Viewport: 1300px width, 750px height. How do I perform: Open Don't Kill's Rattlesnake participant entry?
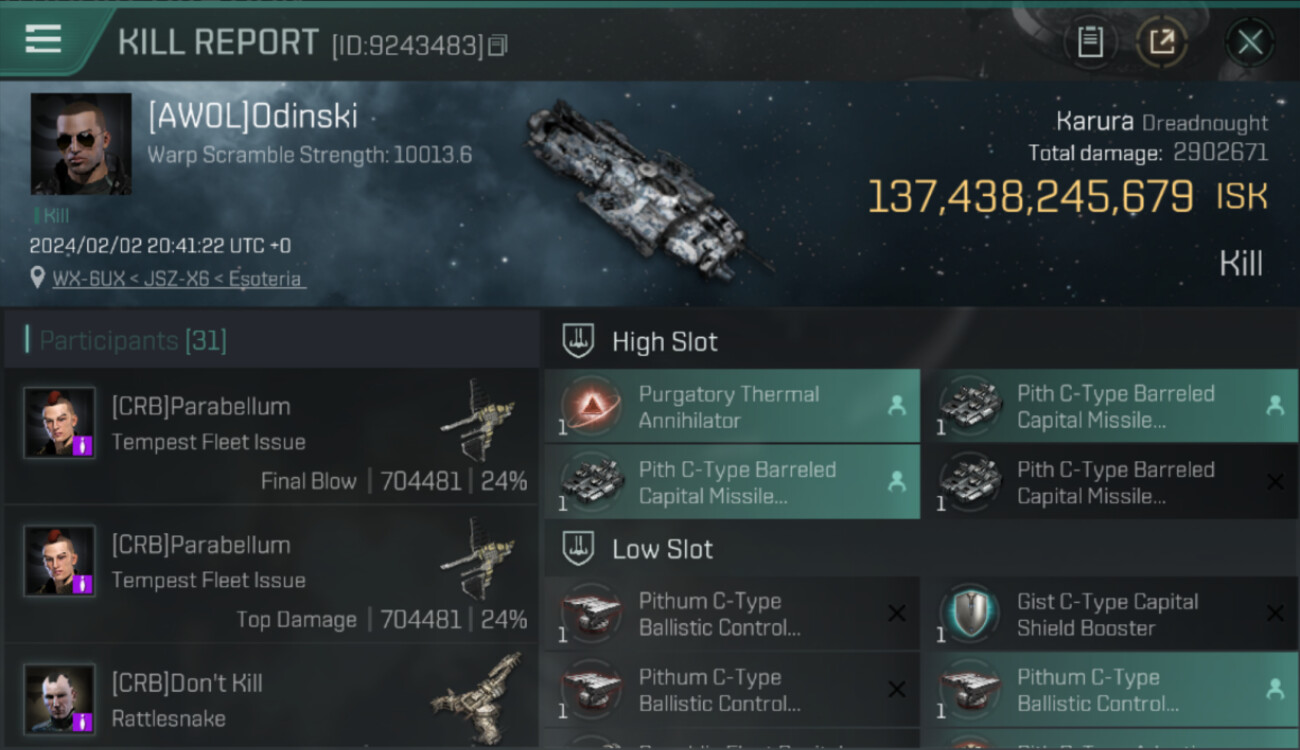pos(272,698)
